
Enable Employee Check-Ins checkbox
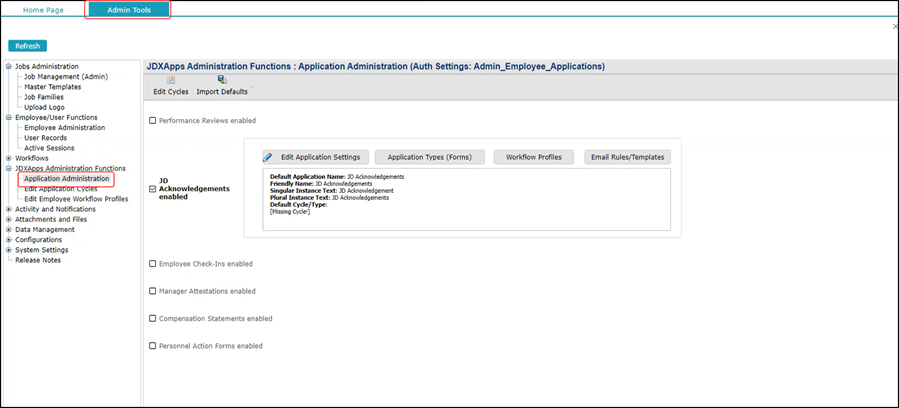pos(152,264)
